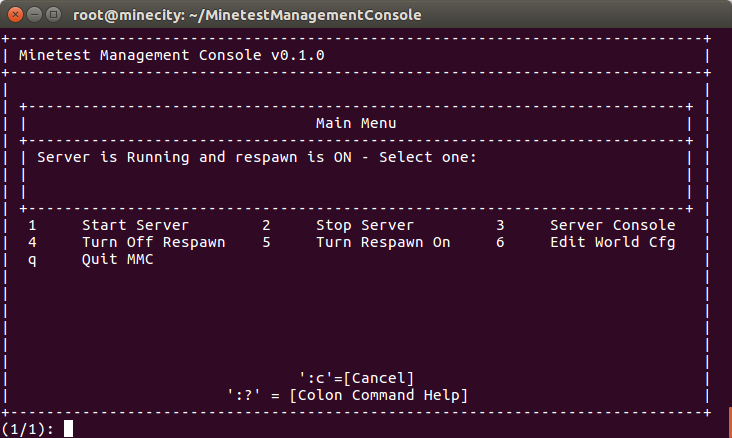This screenshot has width=732, height=438.
Task: Select the Stop Server menu entry
Action: click(365, 225)
